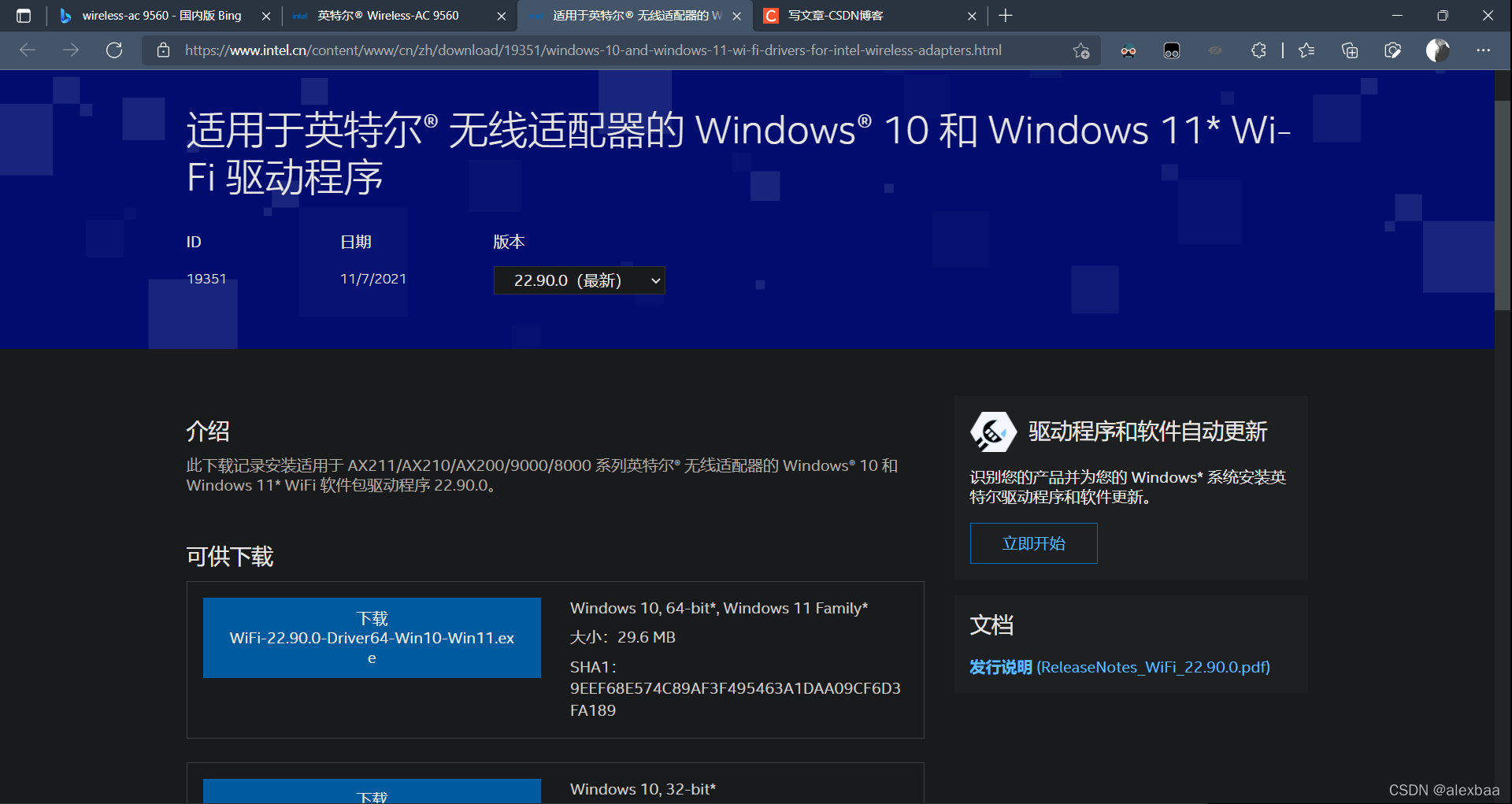
Task: Open the dark mask extension icon
Action: click(x=1172, y=50)
